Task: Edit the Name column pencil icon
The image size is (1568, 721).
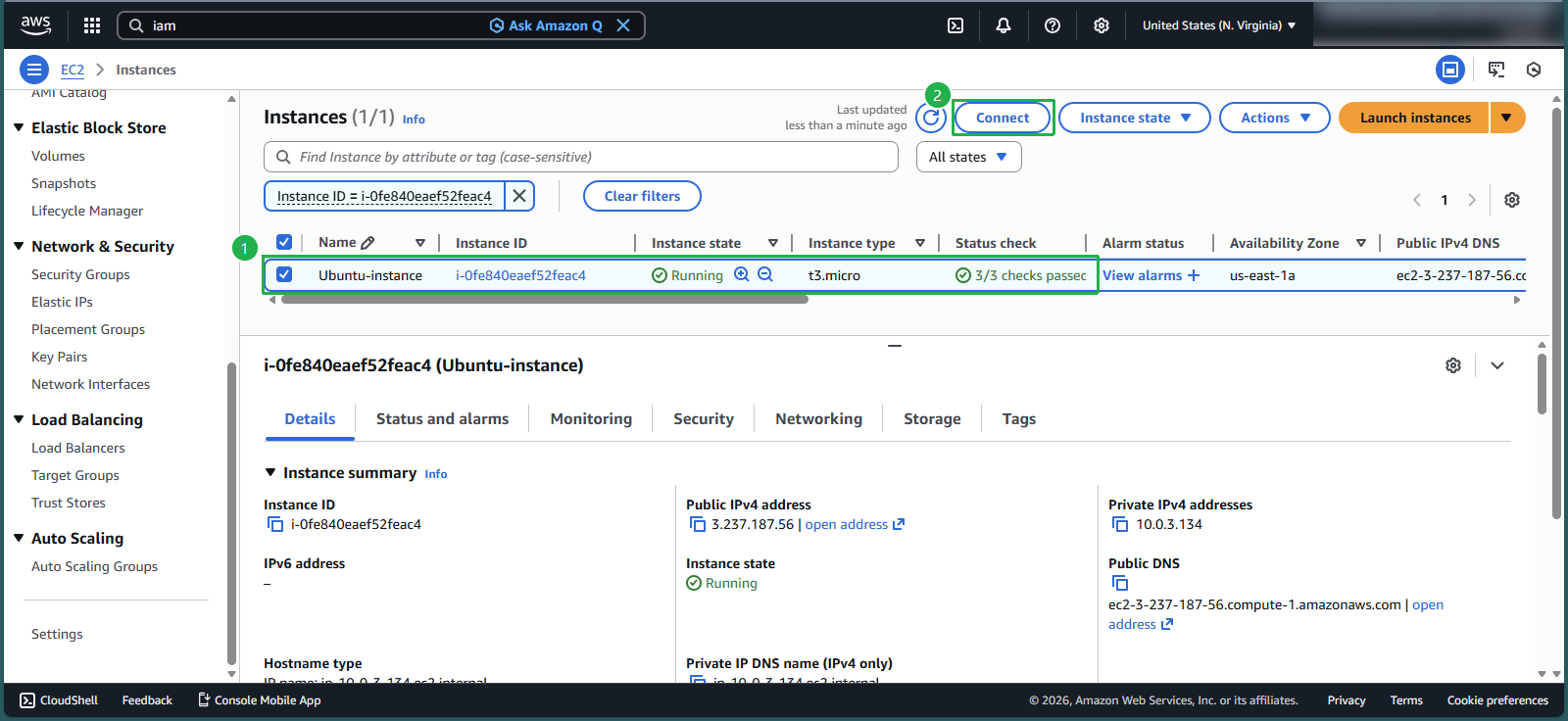Action: (x=367, y=243)
